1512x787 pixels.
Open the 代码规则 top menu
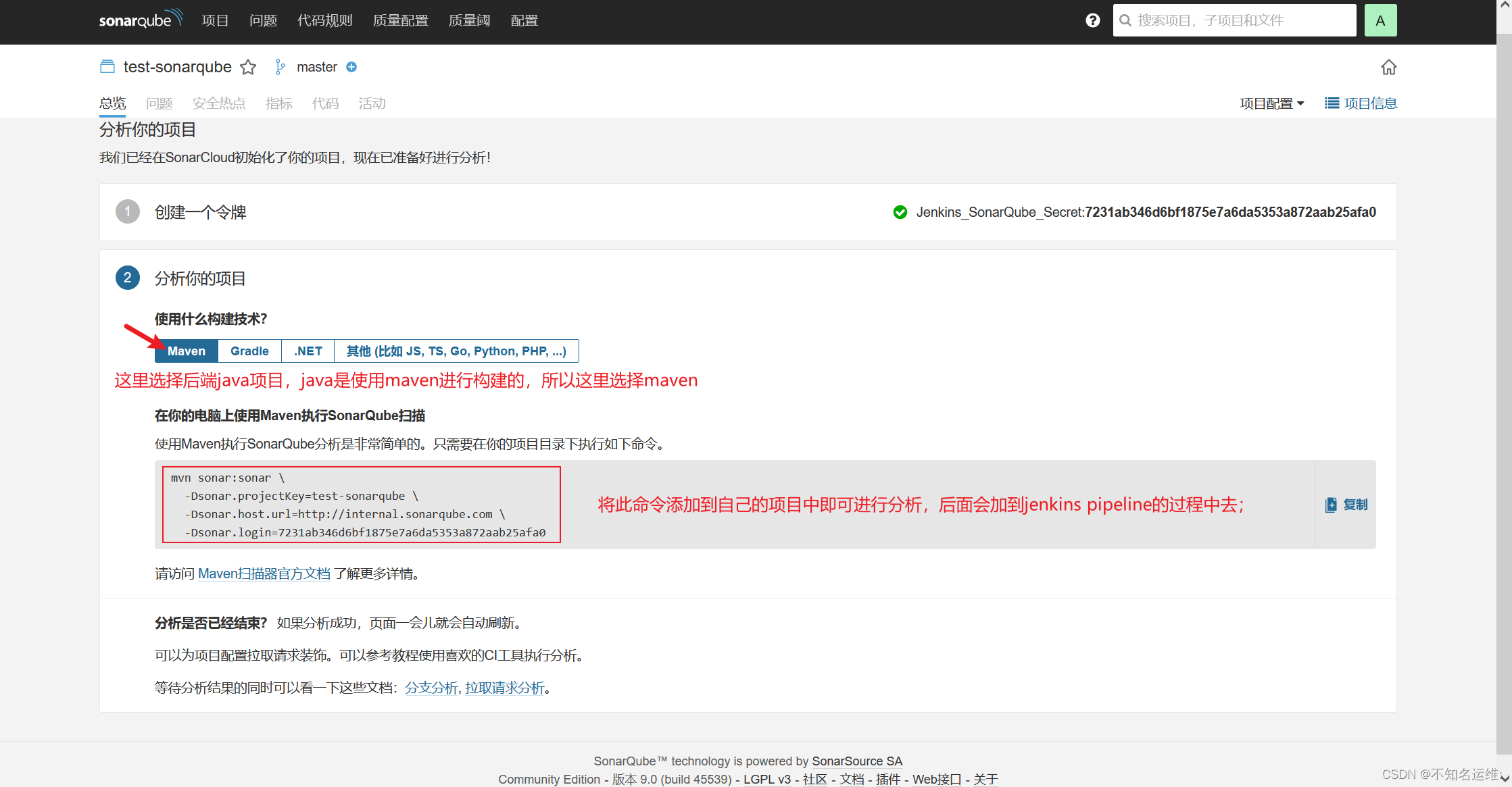point(324,20)
